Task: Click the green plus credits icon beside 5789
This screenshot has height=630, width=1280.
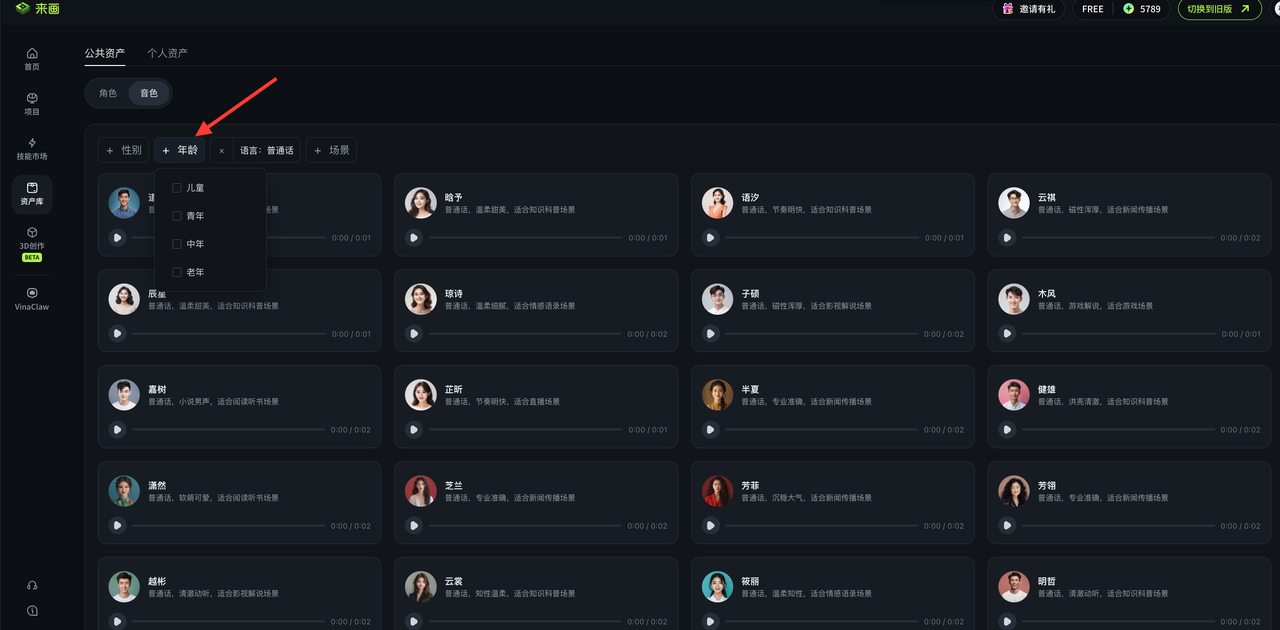Action: click(1129, 9)
